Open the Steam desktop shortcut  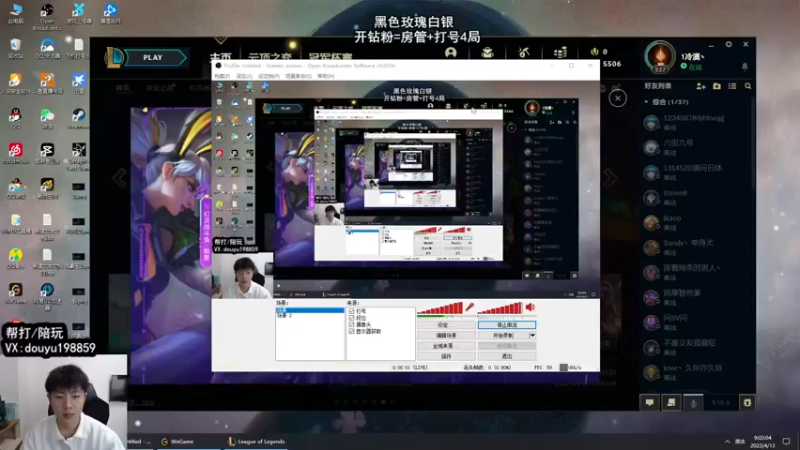(x=78, y=118)
